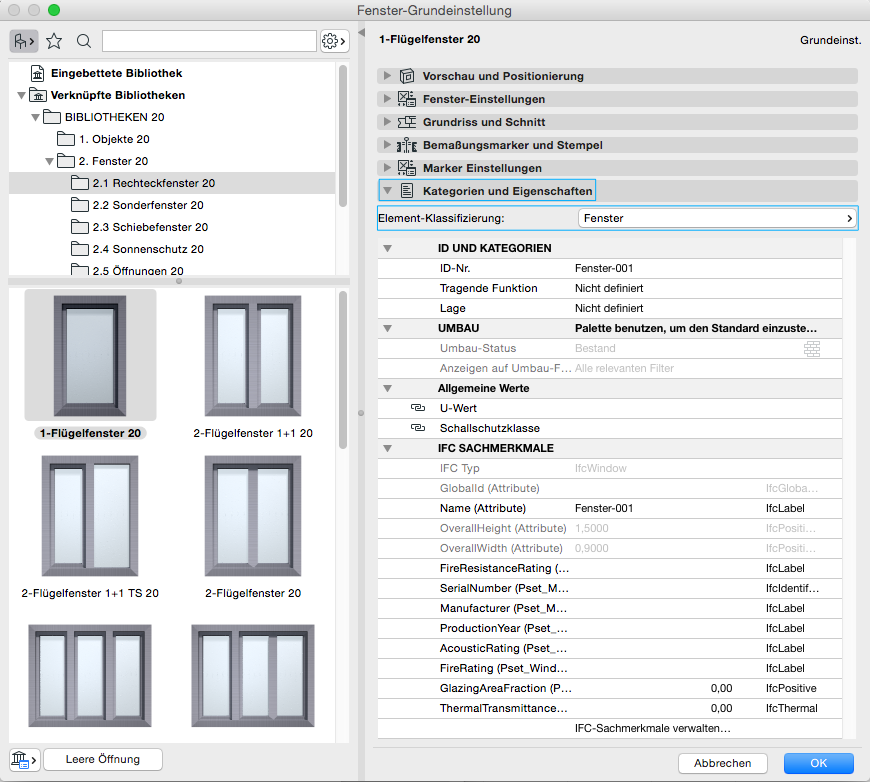Select the 2.2 Sonderfenster 20 folder

coord(147,205)
